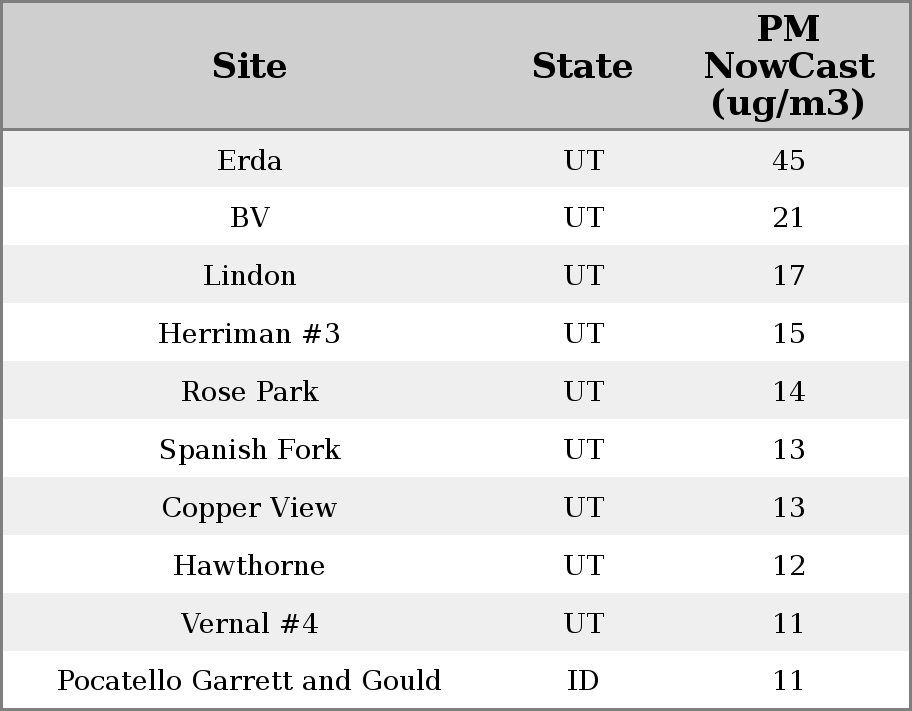Click the PM value 14 for Rose Park
Screen dimensions: 912x711
coord(788,392)
